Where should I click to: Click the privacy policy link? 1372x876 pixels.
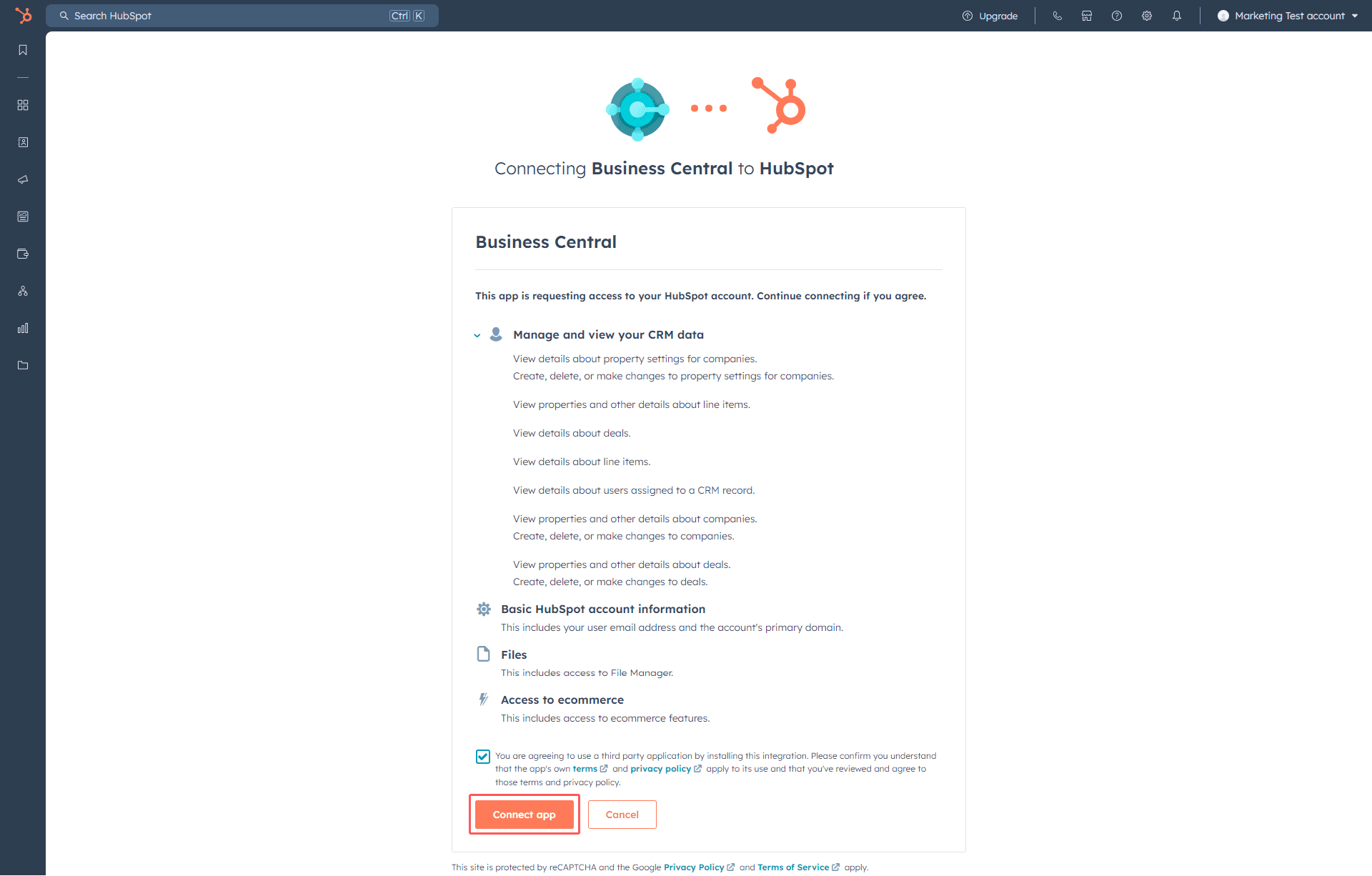(x=660, y=768)
